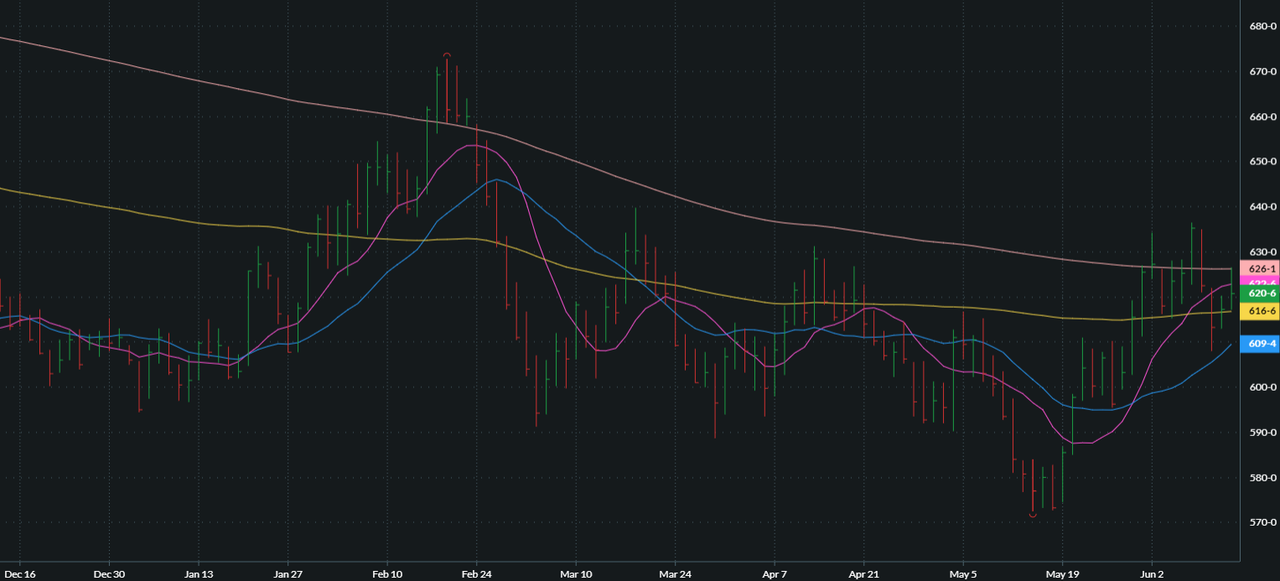Click the Mar 10 date label

pyautogui.click(x=576, y=574)
